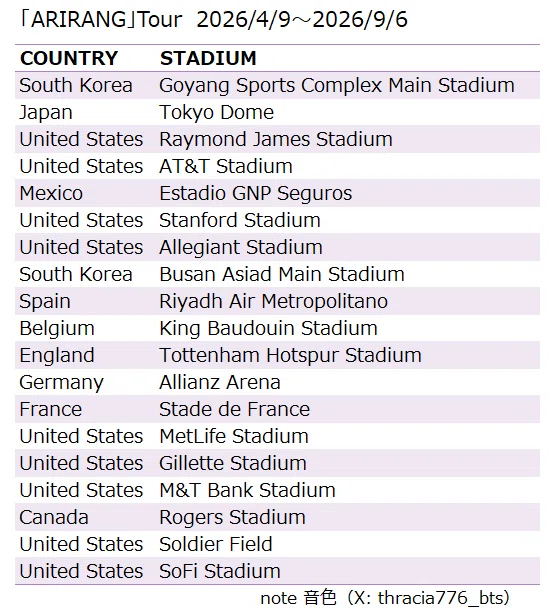554x608 pixels.
Task: Select the King Baudouin Stadium cell
Action: click(268, 328)
